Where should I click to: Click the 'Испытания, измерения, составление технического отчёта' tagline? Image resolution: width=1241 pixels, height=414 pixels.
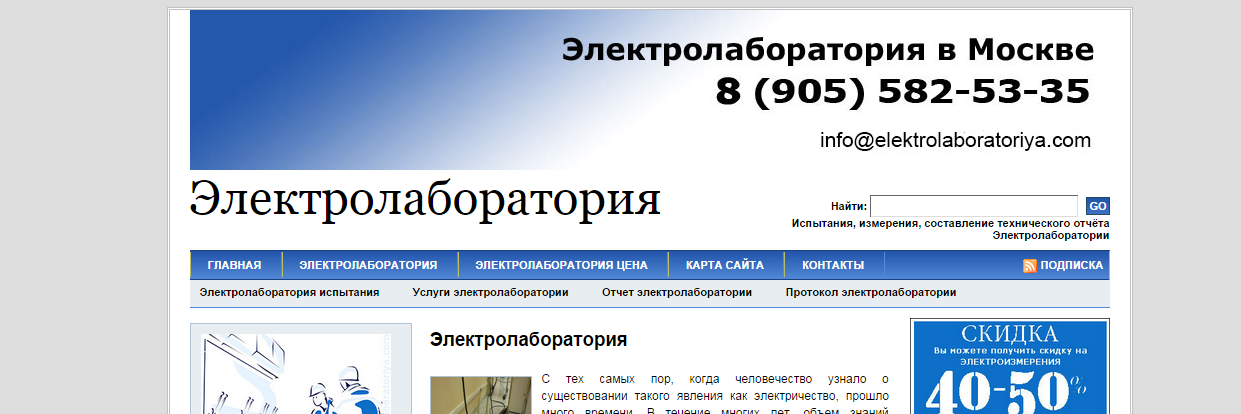pos(950,224)
